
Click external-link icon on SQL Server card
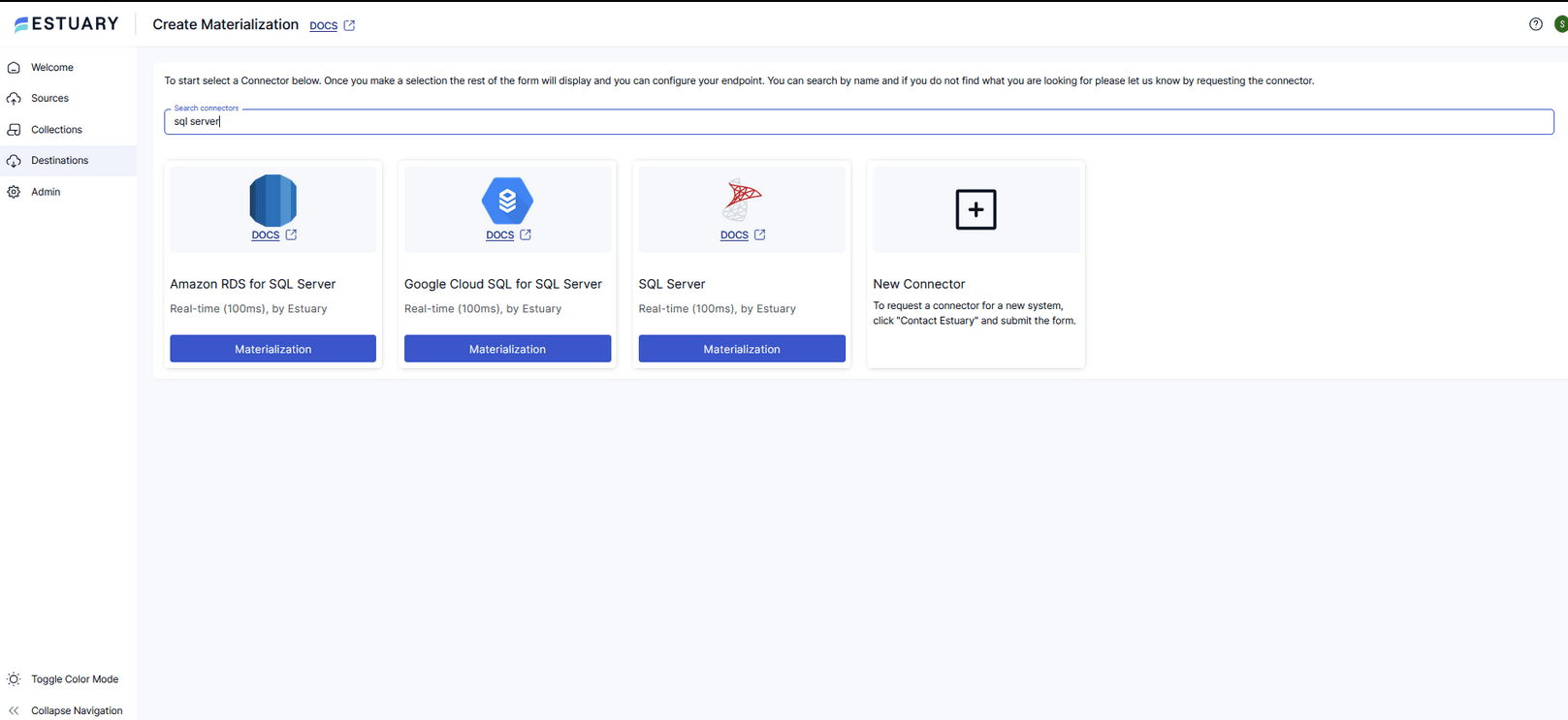(760, 235)
